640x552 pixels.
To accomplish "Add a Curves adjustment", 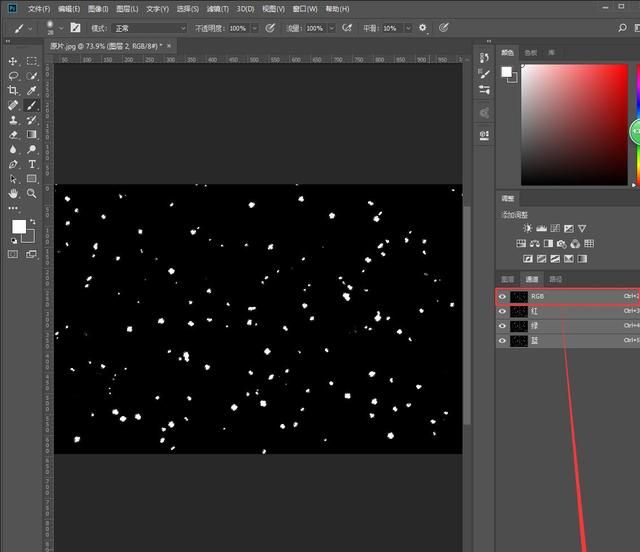I will [x=555, y=228].
